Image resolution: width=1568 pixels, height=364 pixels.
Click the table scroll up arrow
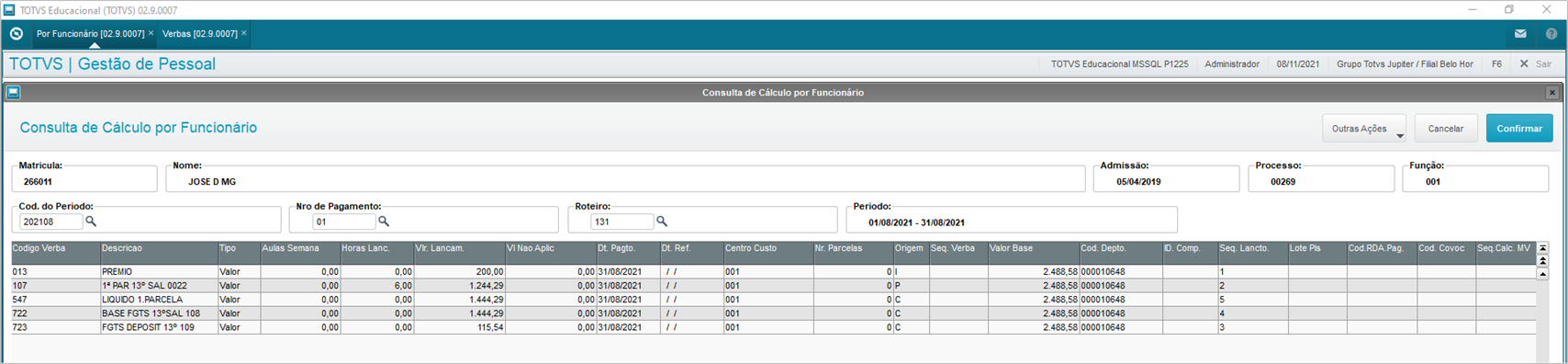click(x=1543, y=274)
